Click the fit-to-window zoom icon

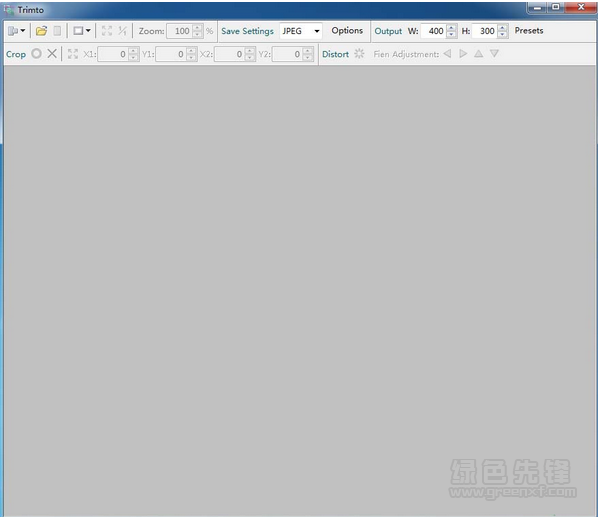coord(107,31)
